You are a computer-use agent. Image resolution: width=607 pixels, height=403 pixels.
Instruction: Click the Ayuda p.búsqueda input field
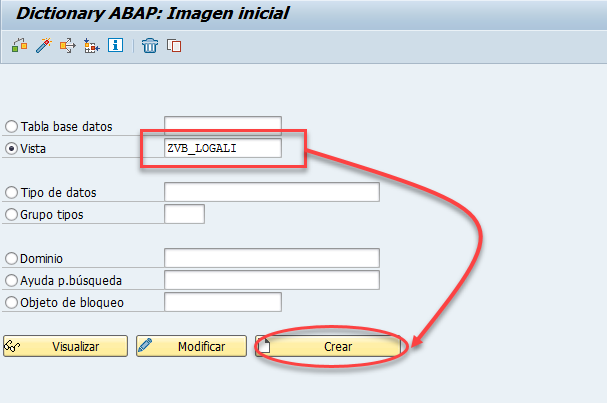272,280
